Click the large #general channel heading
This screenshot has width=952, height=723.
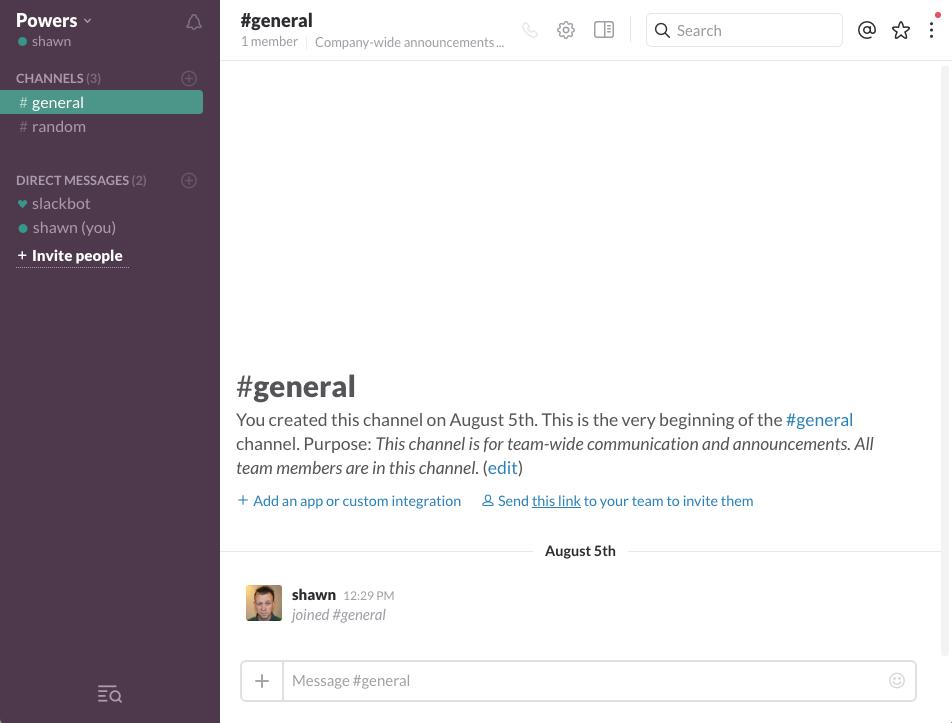[296, 387]
